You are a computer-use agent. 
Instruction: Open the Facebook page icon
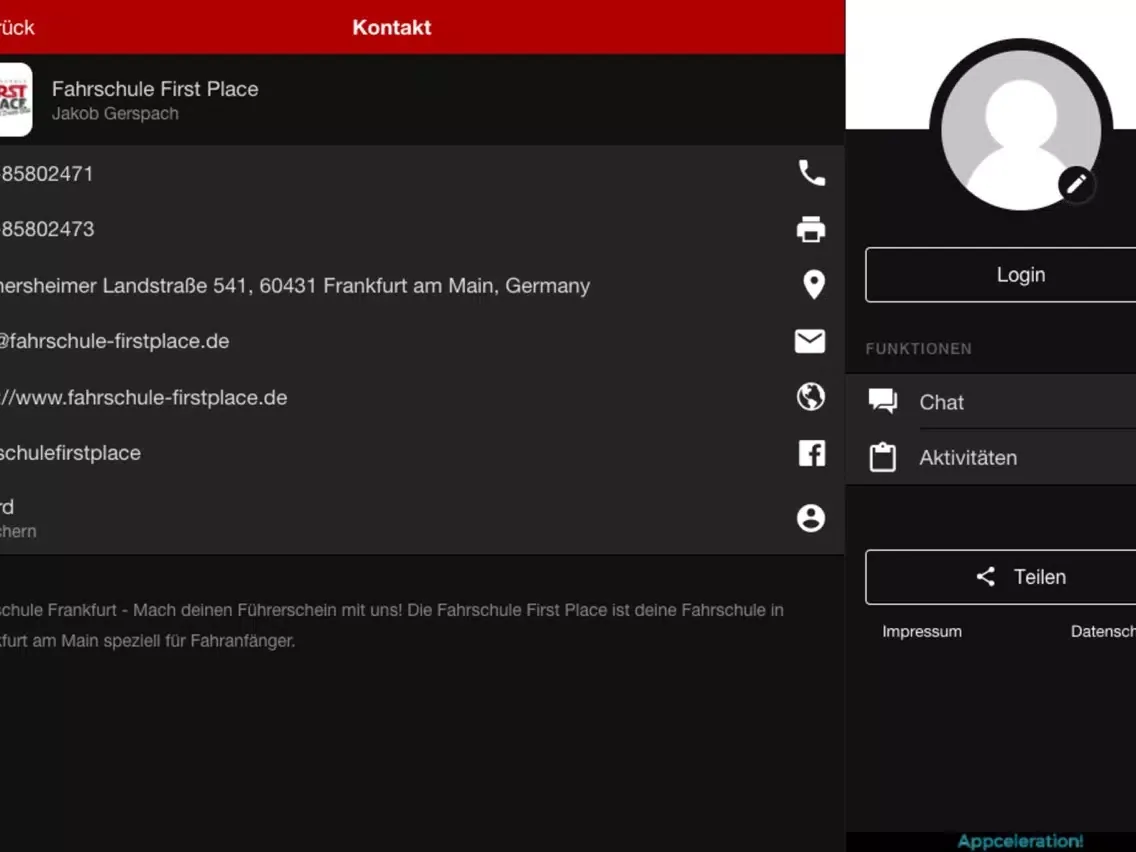click(811, 454)
